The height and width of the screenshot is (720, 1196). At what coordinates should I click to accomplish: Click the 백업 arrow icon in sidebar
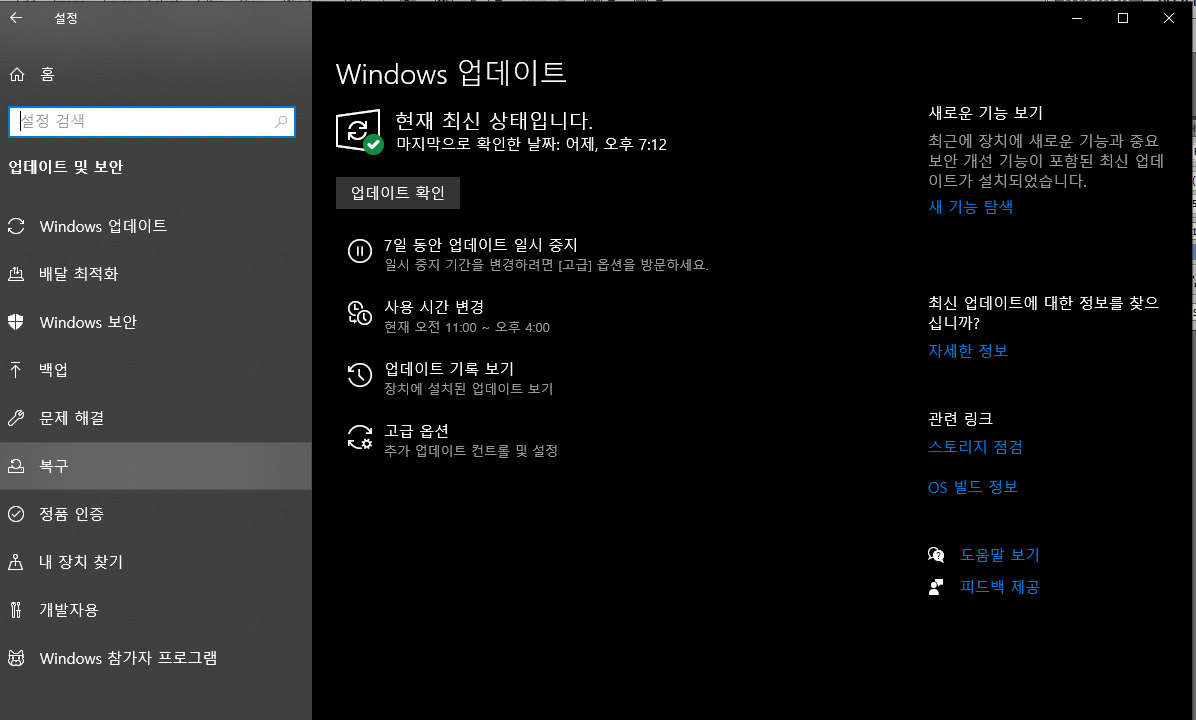16,370
